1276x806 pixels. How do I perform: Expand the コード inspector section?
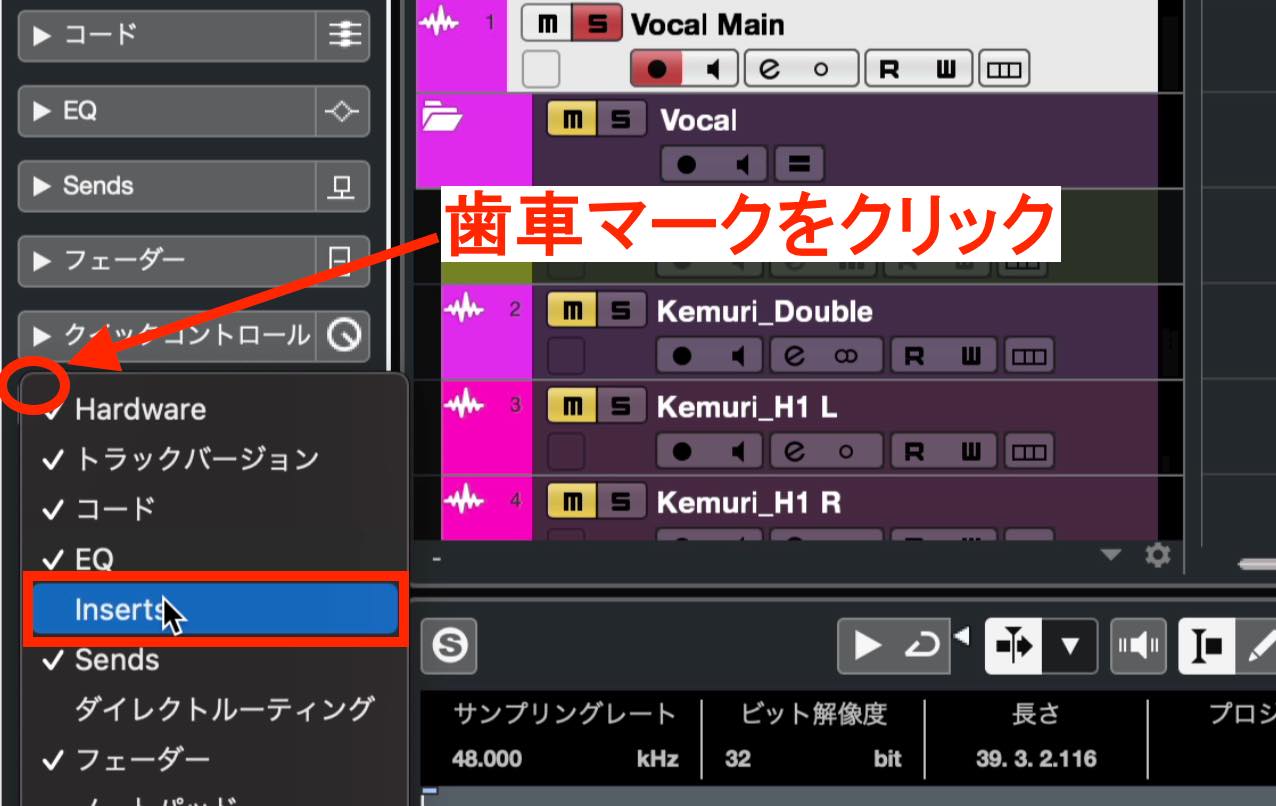[42, 35]
